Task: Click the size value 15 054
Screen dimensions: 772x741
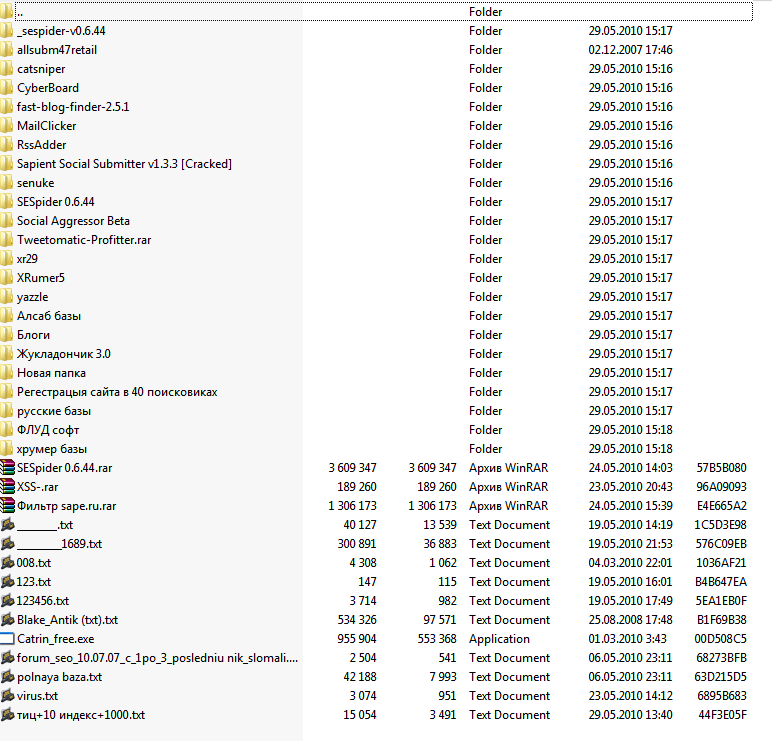Action: coord(359,715)
